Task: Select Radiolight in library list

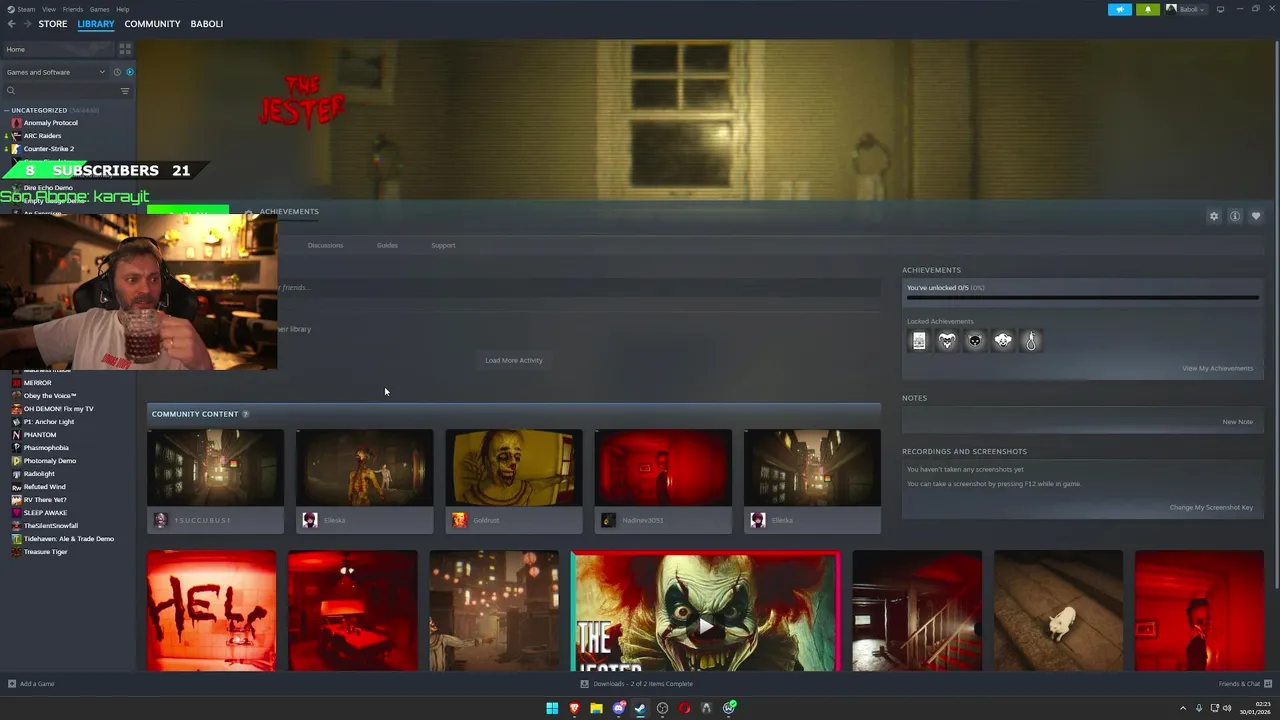Action: tap(39, 474)
